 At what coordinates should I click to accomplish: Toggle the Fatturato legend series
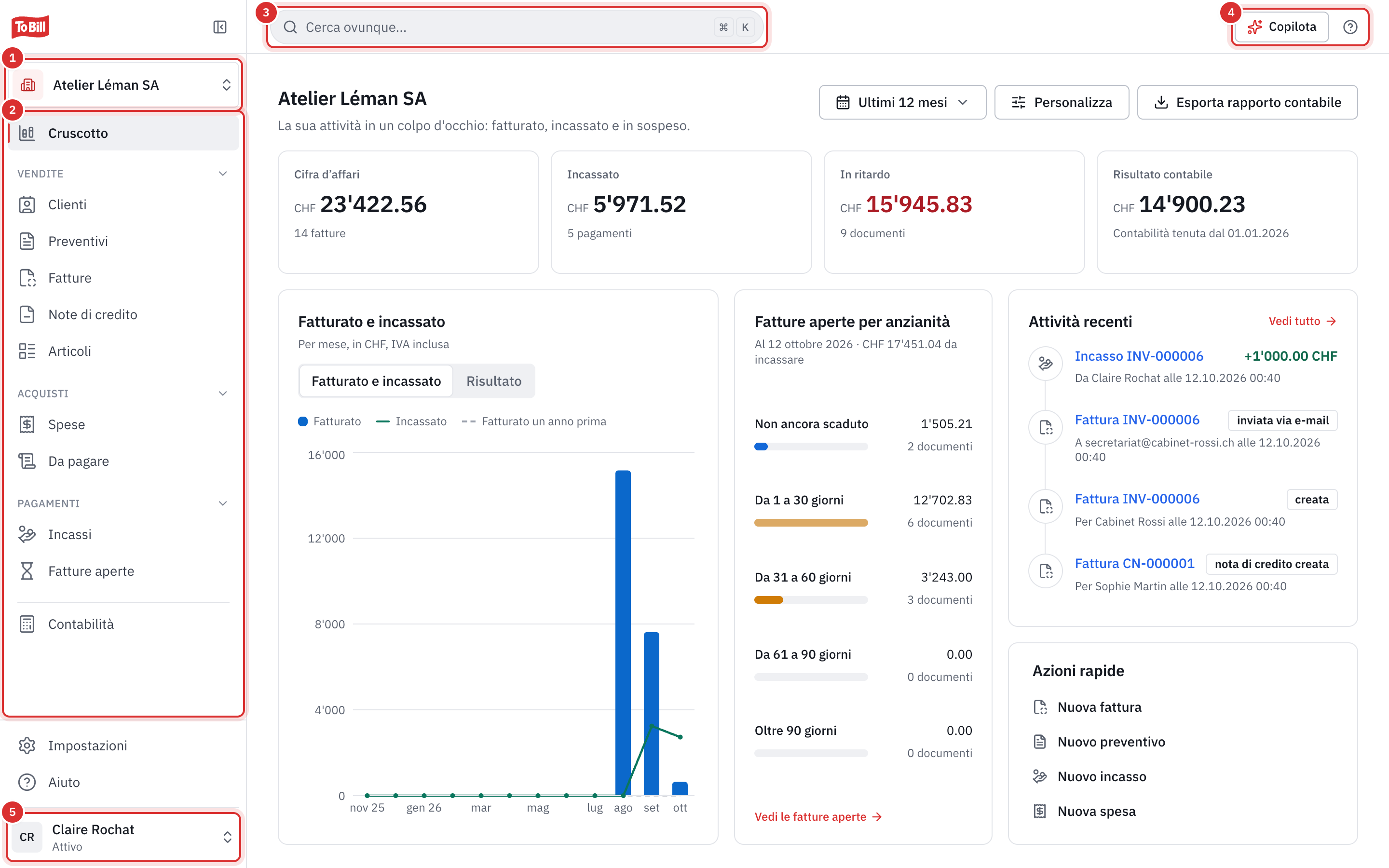point(329,421)
